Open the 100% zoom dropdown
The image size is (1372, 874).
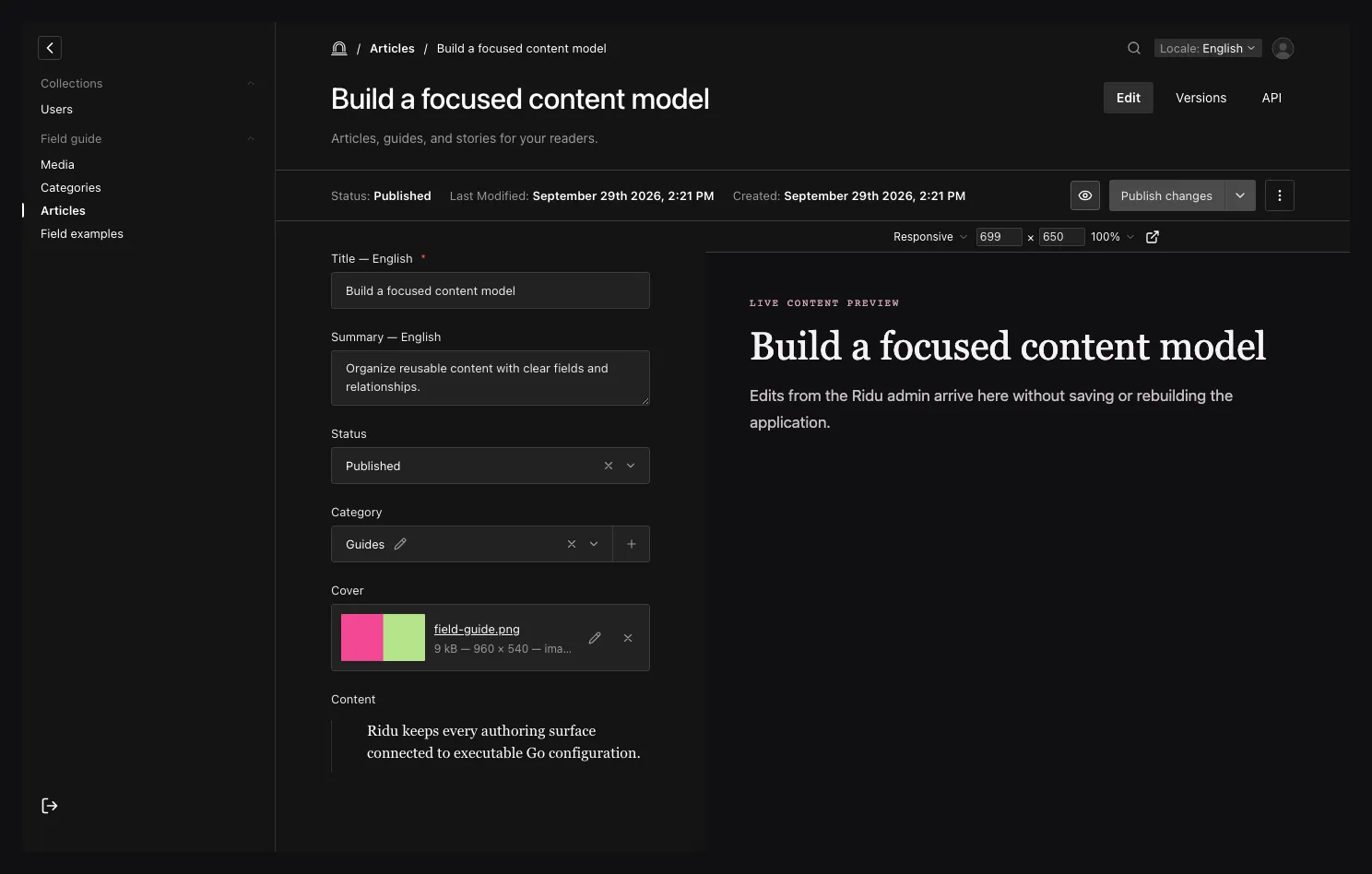(1112, 237)
